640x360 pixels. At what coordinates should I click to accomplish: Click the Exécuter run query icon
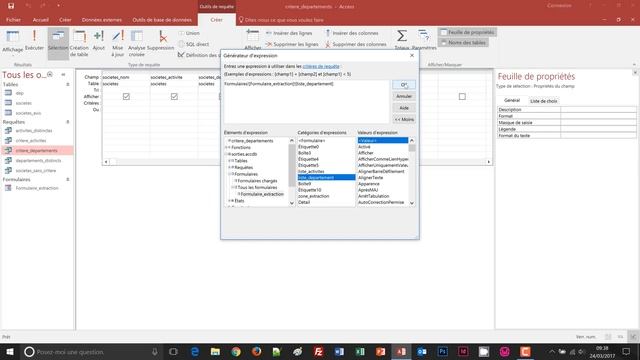pyautogui.click(x=34, y=40)
